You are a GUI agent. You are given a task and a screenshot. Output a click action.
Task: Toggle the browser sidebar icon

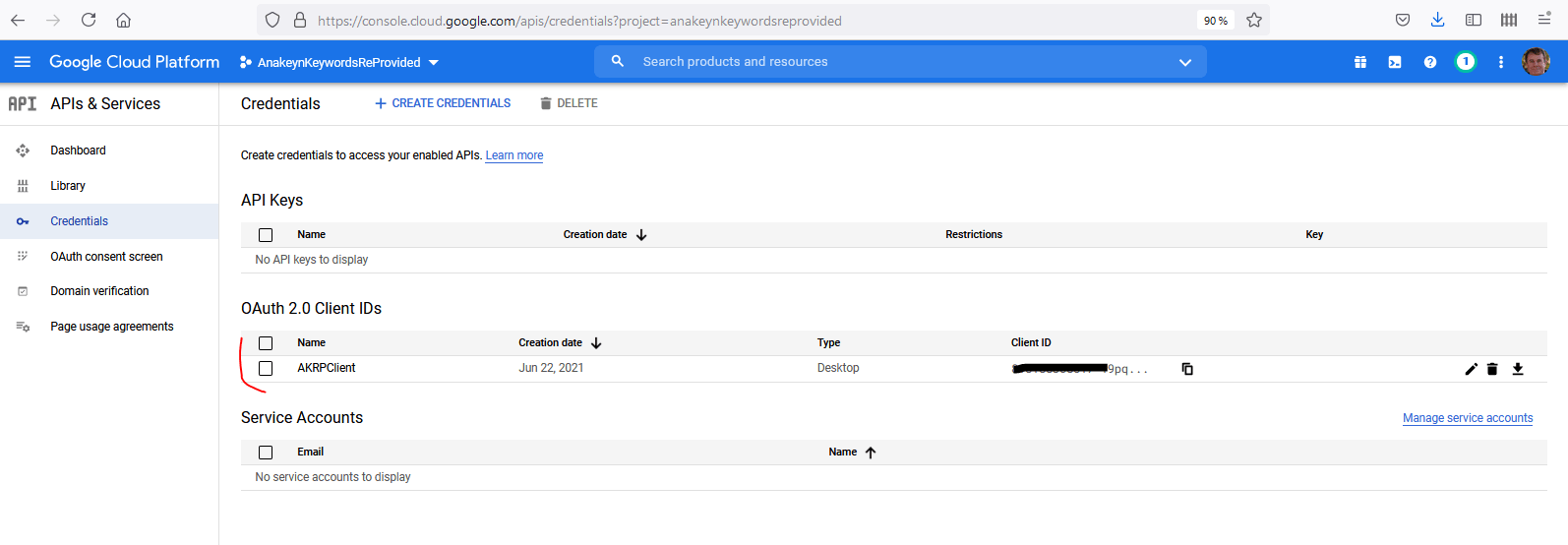pyautogui.click(x=1474, y=20)
